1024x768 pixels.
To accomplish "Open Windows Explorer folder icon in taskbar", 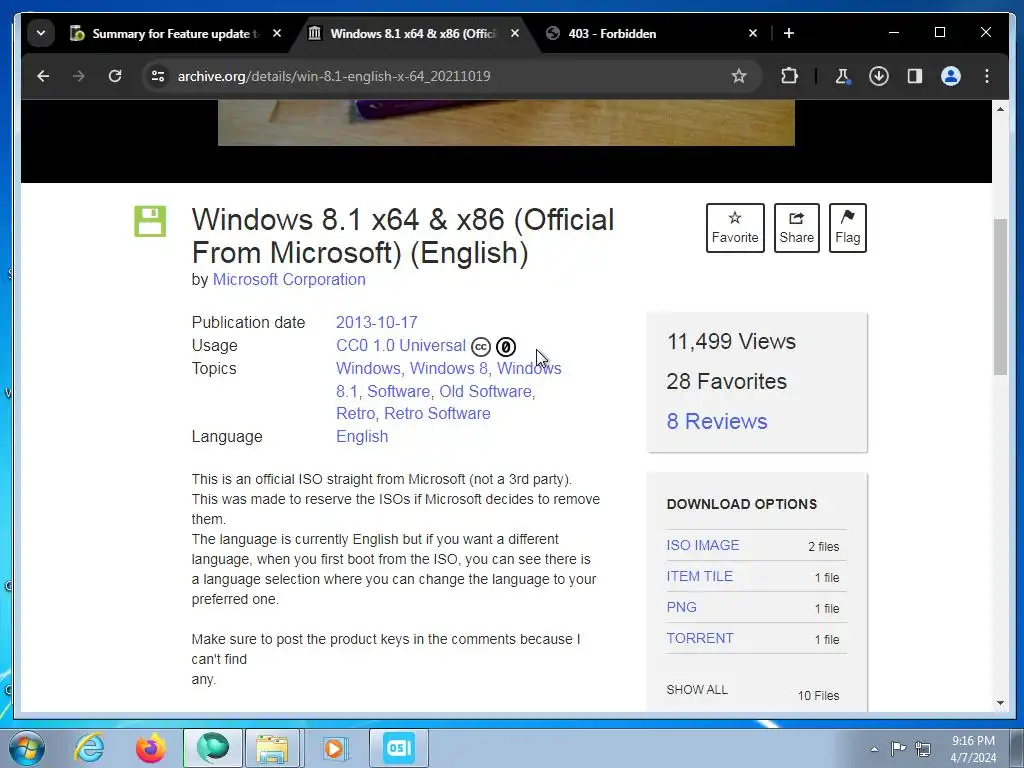I will pyautogui.click(x=272, y=748).
